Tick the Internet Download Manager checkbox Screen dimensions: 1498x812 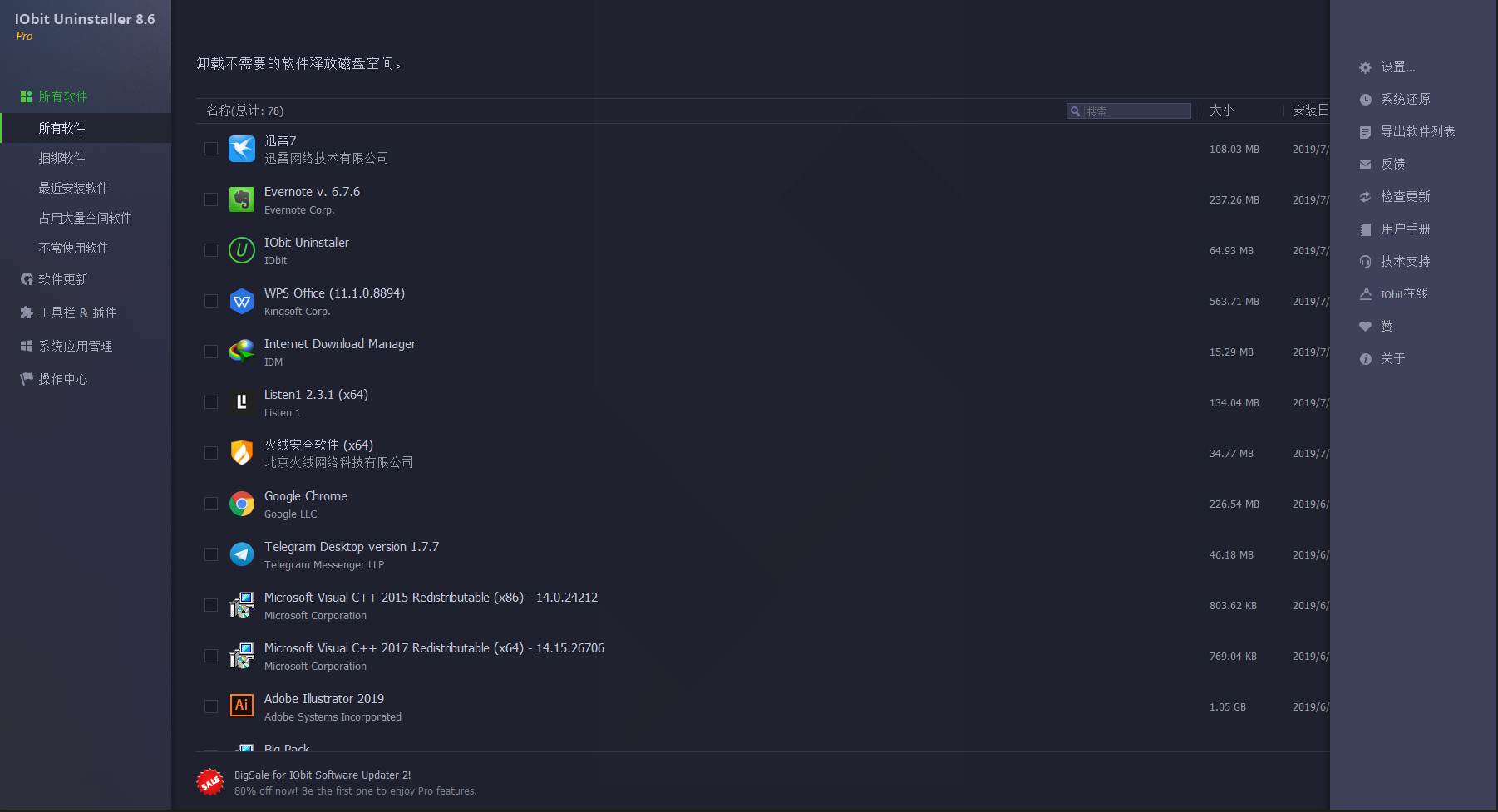coord(211,352)
